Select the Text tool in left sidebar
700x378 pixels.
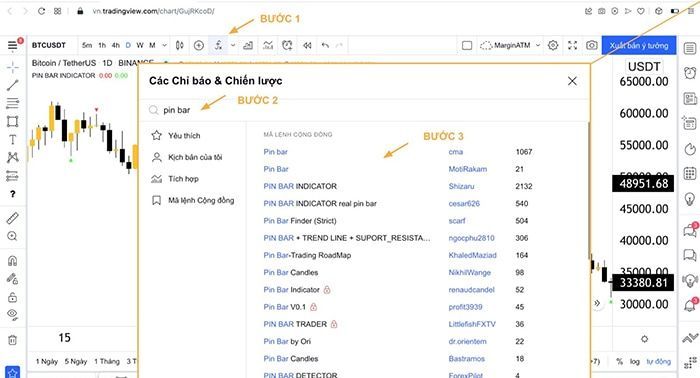pyautogui.click(x=12, y=139)
